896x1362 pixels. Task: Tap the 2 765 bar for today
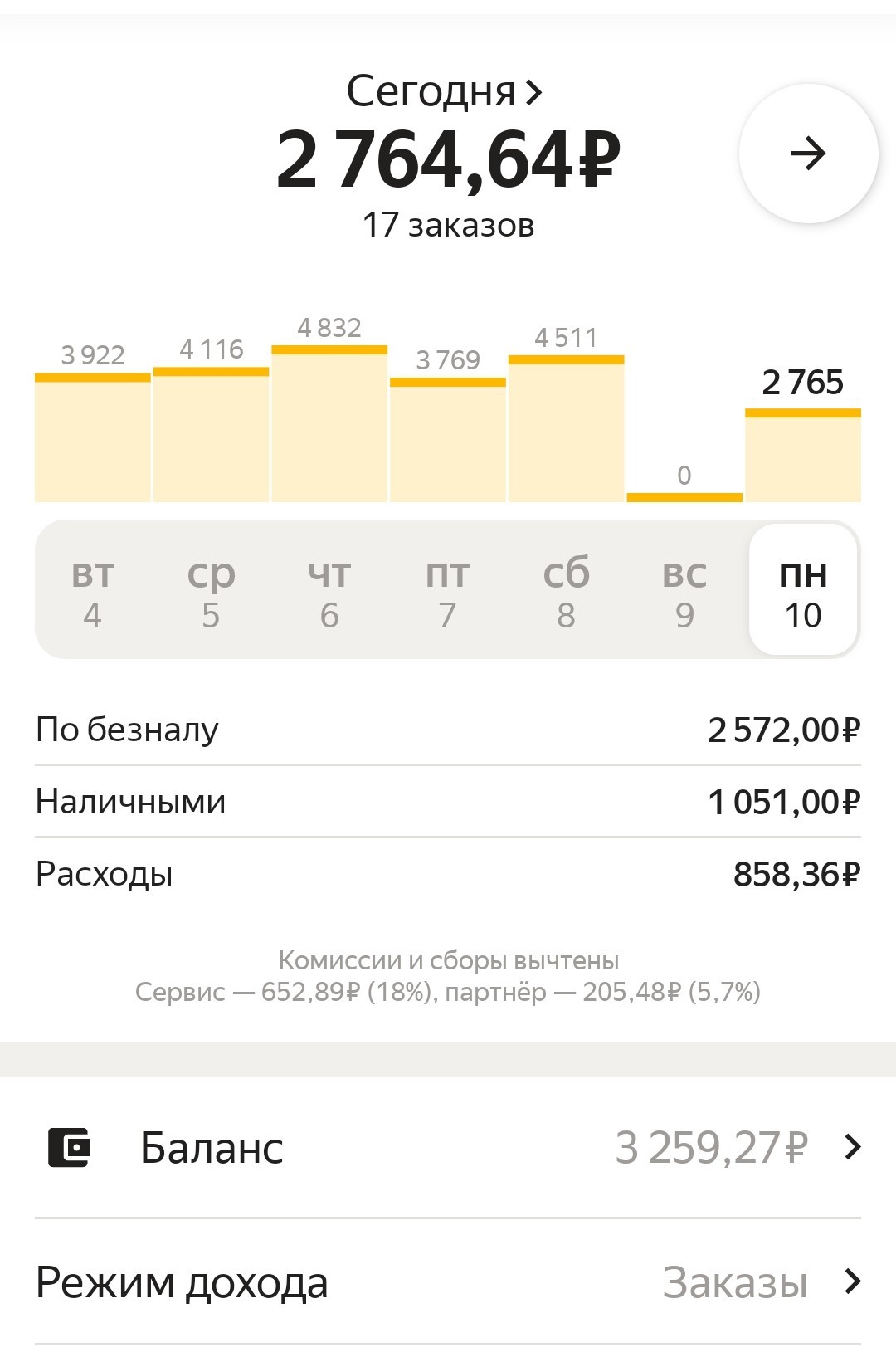[803, 455]
